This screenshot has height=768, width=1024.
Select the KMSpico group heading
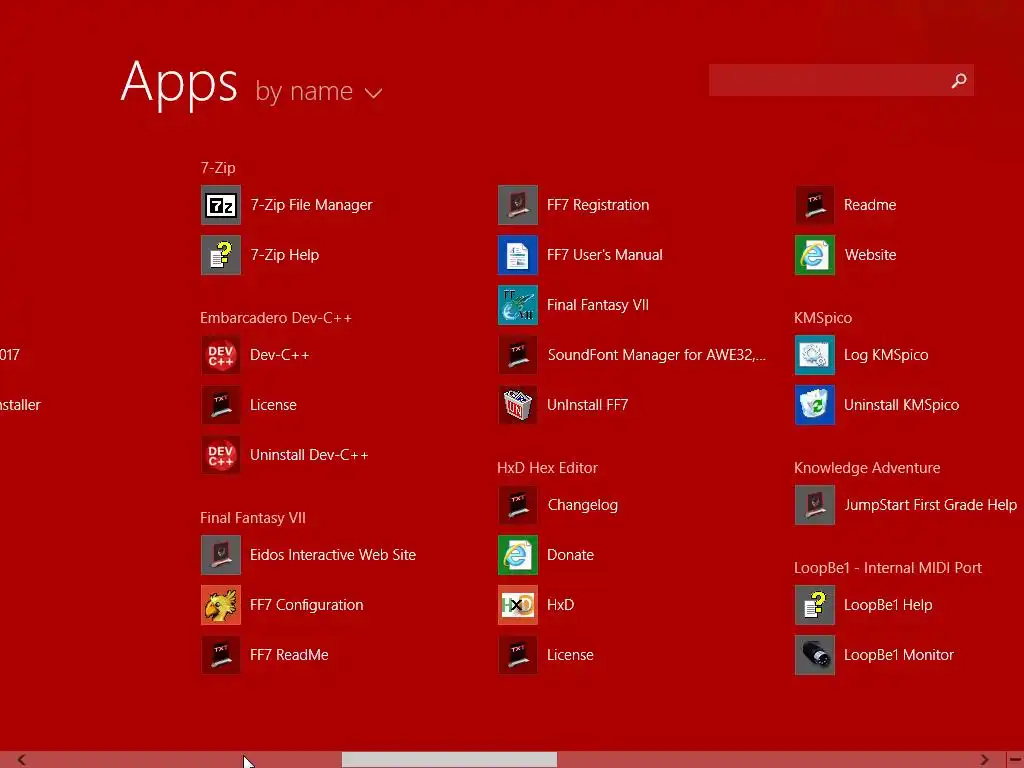pyautogui.click(x=823, y=318)
